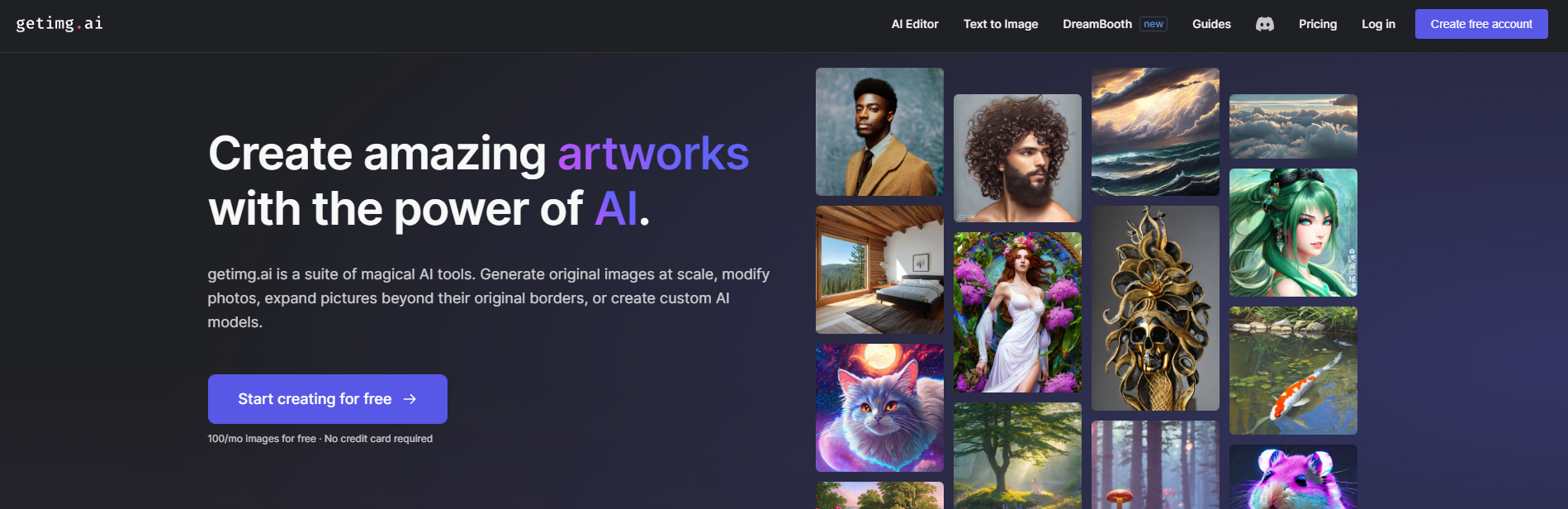Select the golden skull sculpture image
This screenshot has height=509, width=1568.
tap(1155, 308)
